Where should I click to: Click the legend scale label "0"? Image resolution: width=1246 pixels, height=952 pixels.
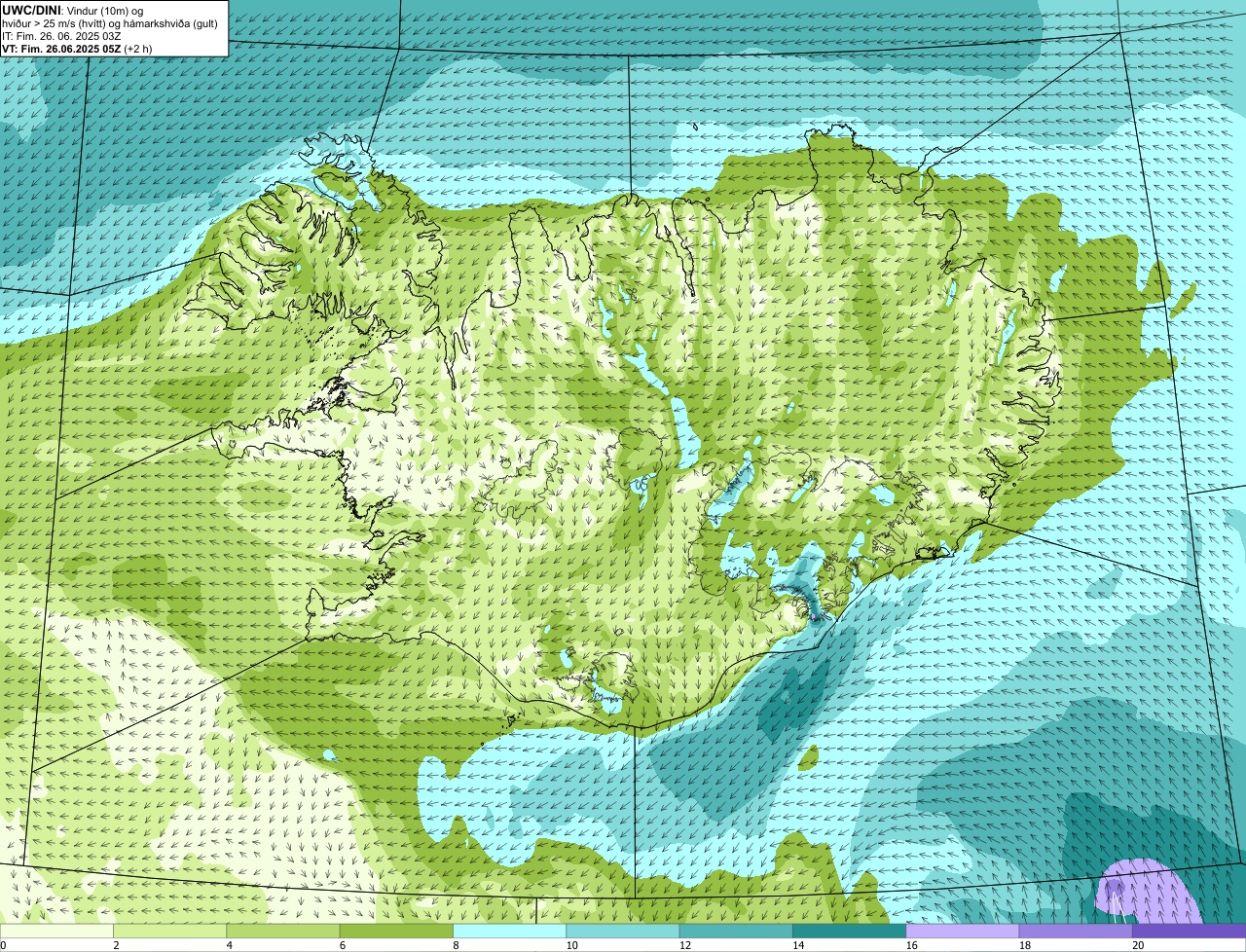point(3,945)
